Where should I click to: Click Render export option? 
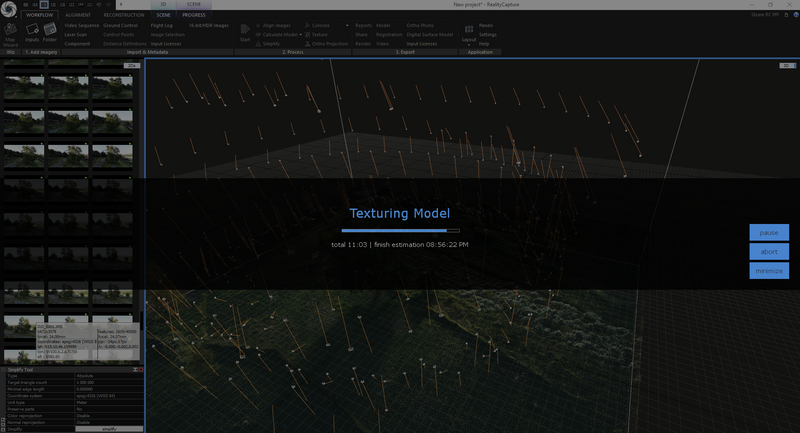tap(363, 44)
